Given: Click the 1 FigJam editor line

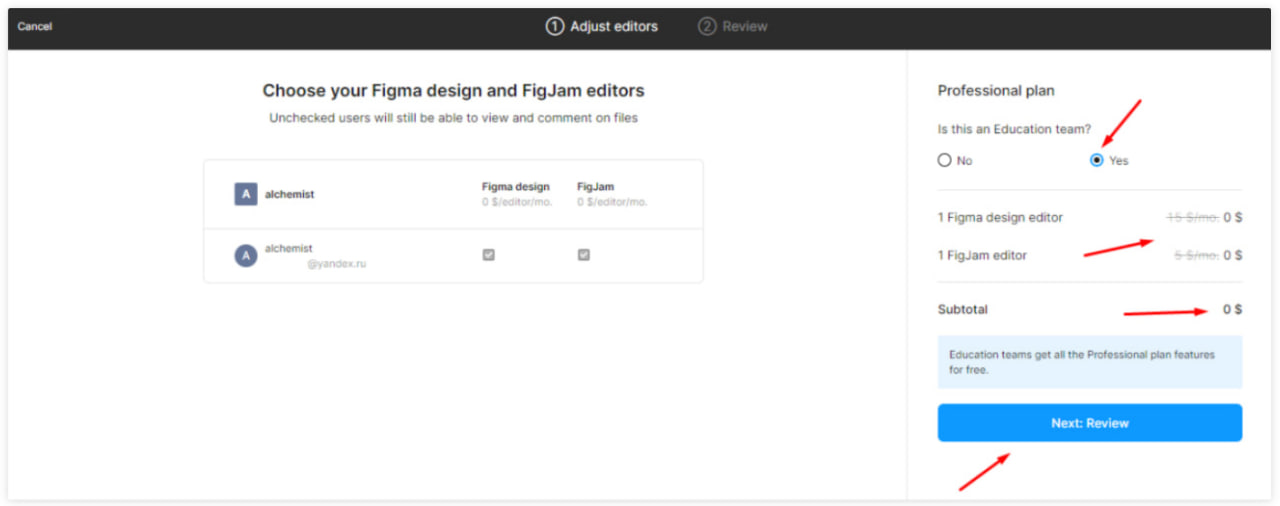Looking at the screenshot, I should [982, 255].
